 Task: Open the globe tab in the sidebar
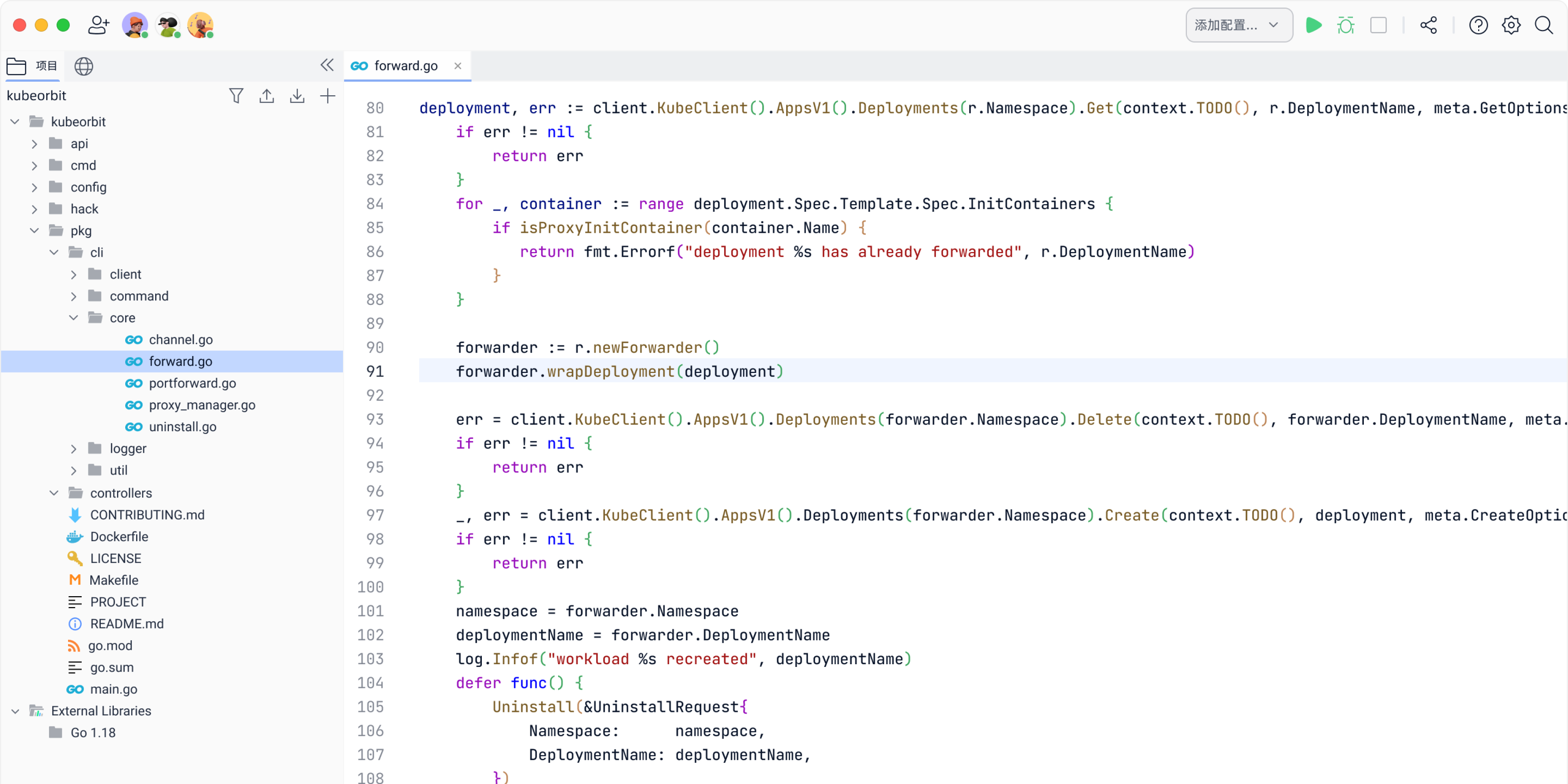[83, 66]
